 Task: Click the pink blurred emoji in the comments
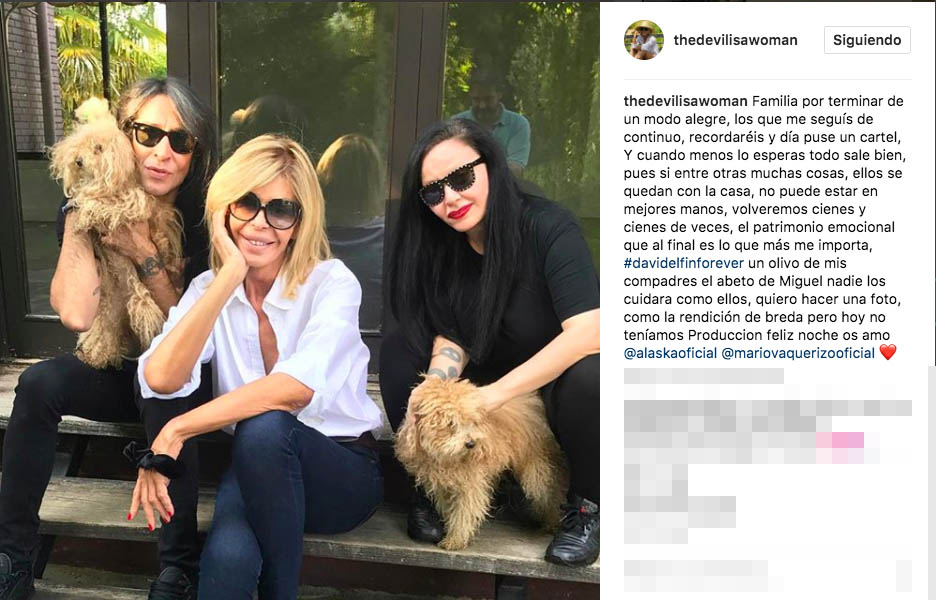(x=840, y=440)
